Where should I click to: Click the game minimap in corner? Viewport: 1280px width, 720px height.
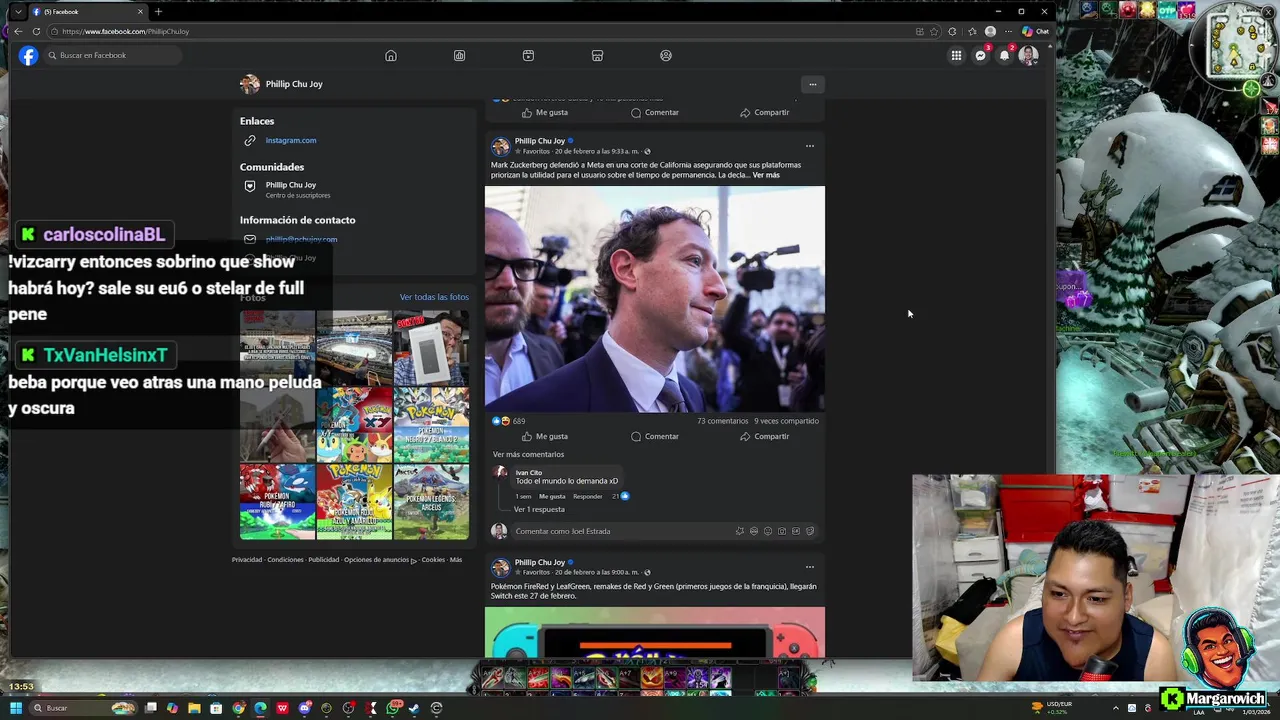(x=1233, y=46)
